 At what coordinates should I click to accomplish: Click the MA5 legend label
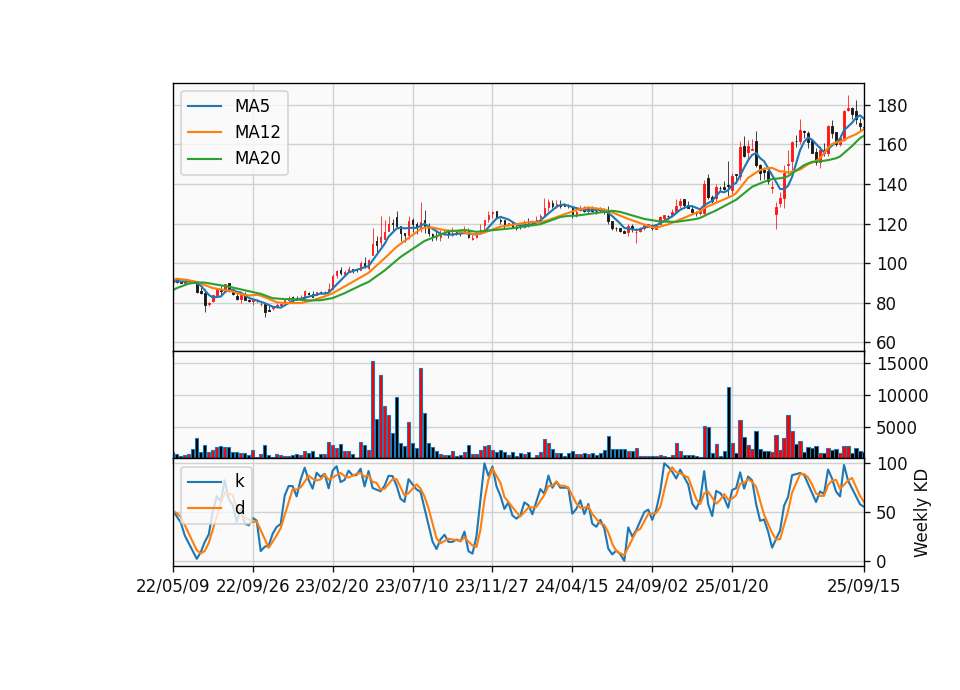pos(252,106)
